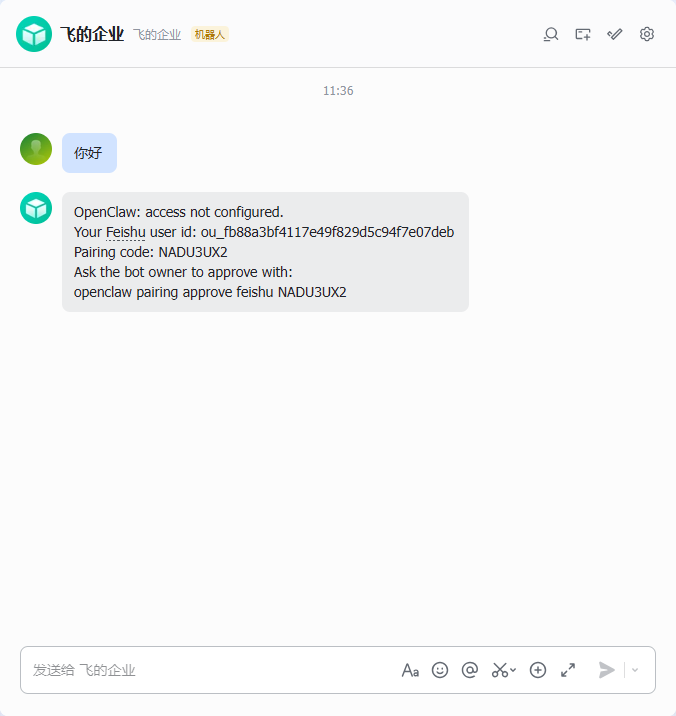The image size is (676, 716).
Task: Click the add-to-group chat icon
Action: (x=583, y=34)
